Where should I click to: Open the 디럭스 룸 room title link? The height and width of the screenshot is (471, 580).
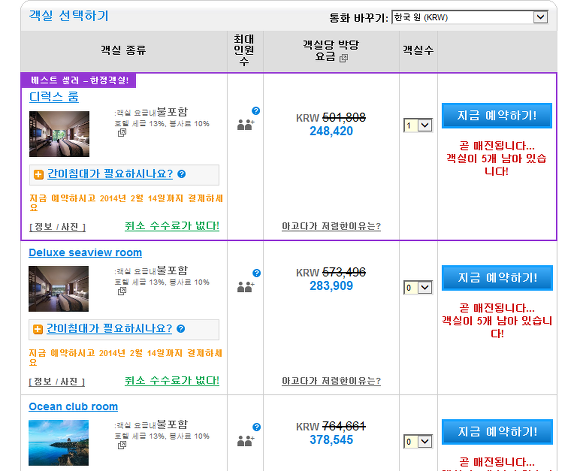click(x=54, y=97)
